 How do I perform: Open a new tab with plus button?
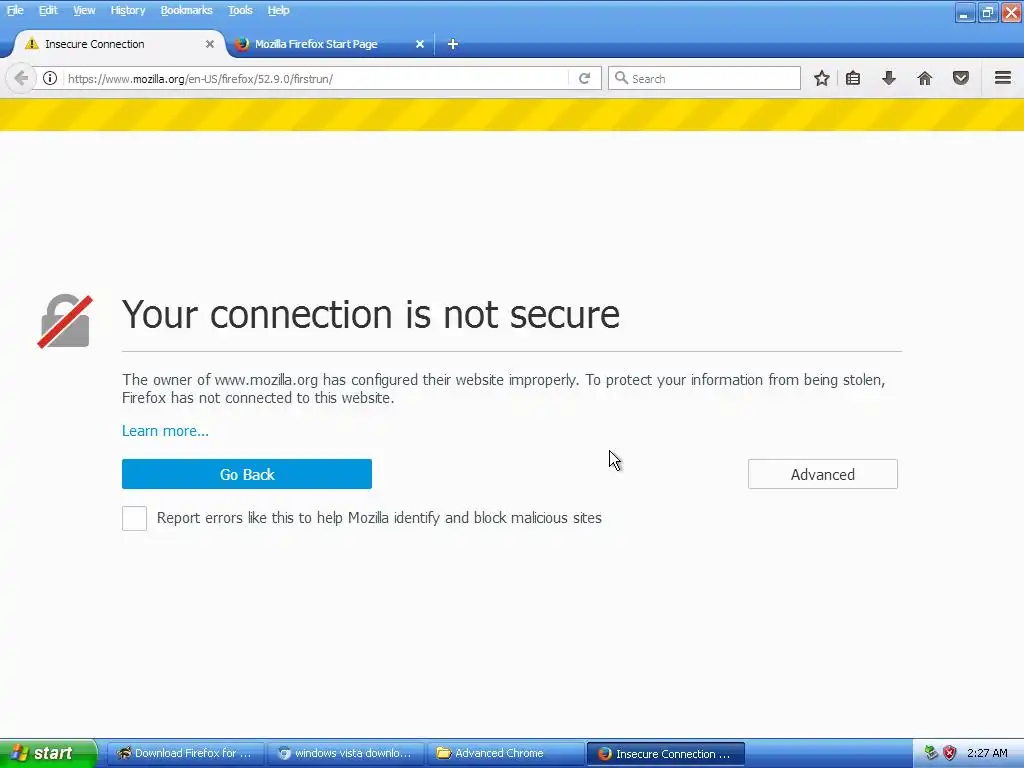[453, 44]
